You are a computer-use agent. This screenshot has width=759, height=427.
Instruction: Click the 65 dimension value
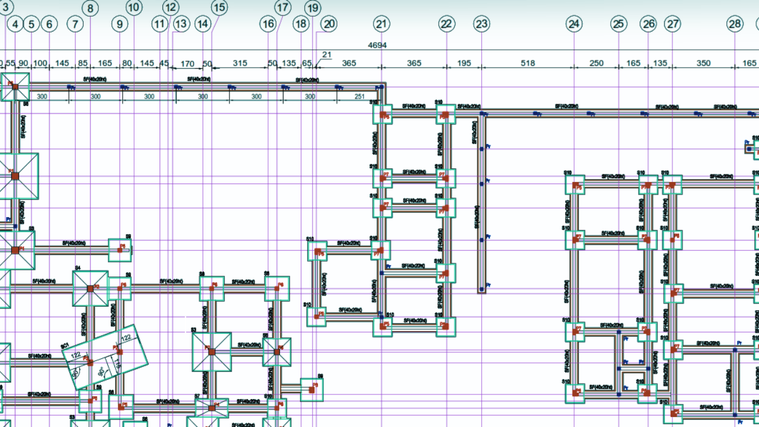tap(307, 63)
